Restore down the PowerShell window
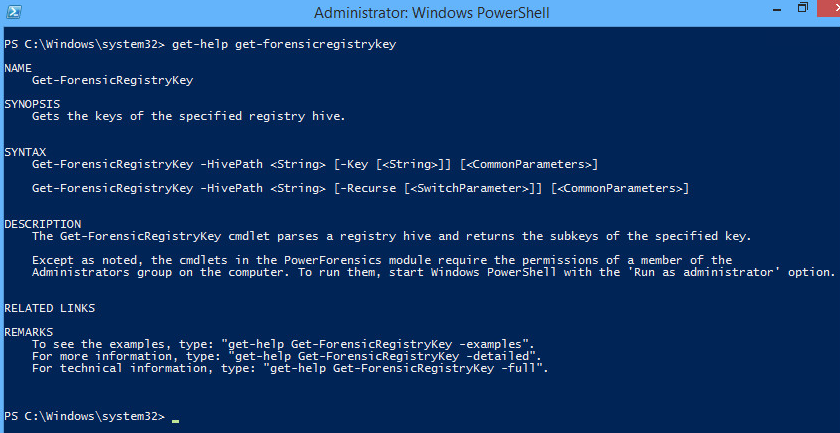Image resolution: width=840 pixels, height=433 pixels. pyautogui.click(x=802, y=8)
